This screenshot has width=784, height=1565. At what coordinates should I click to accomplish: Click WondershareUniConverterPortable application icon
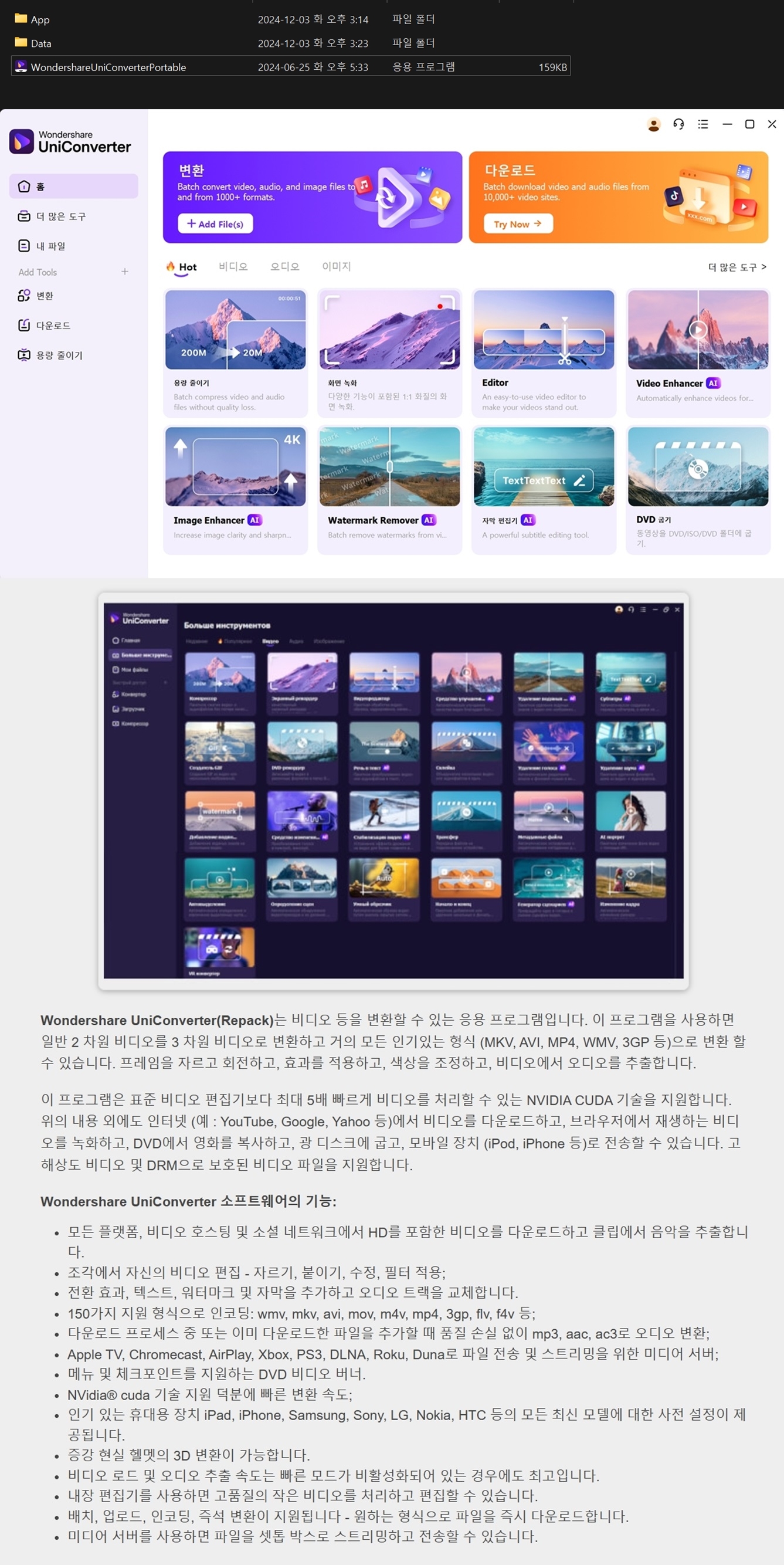click(21, 66)
